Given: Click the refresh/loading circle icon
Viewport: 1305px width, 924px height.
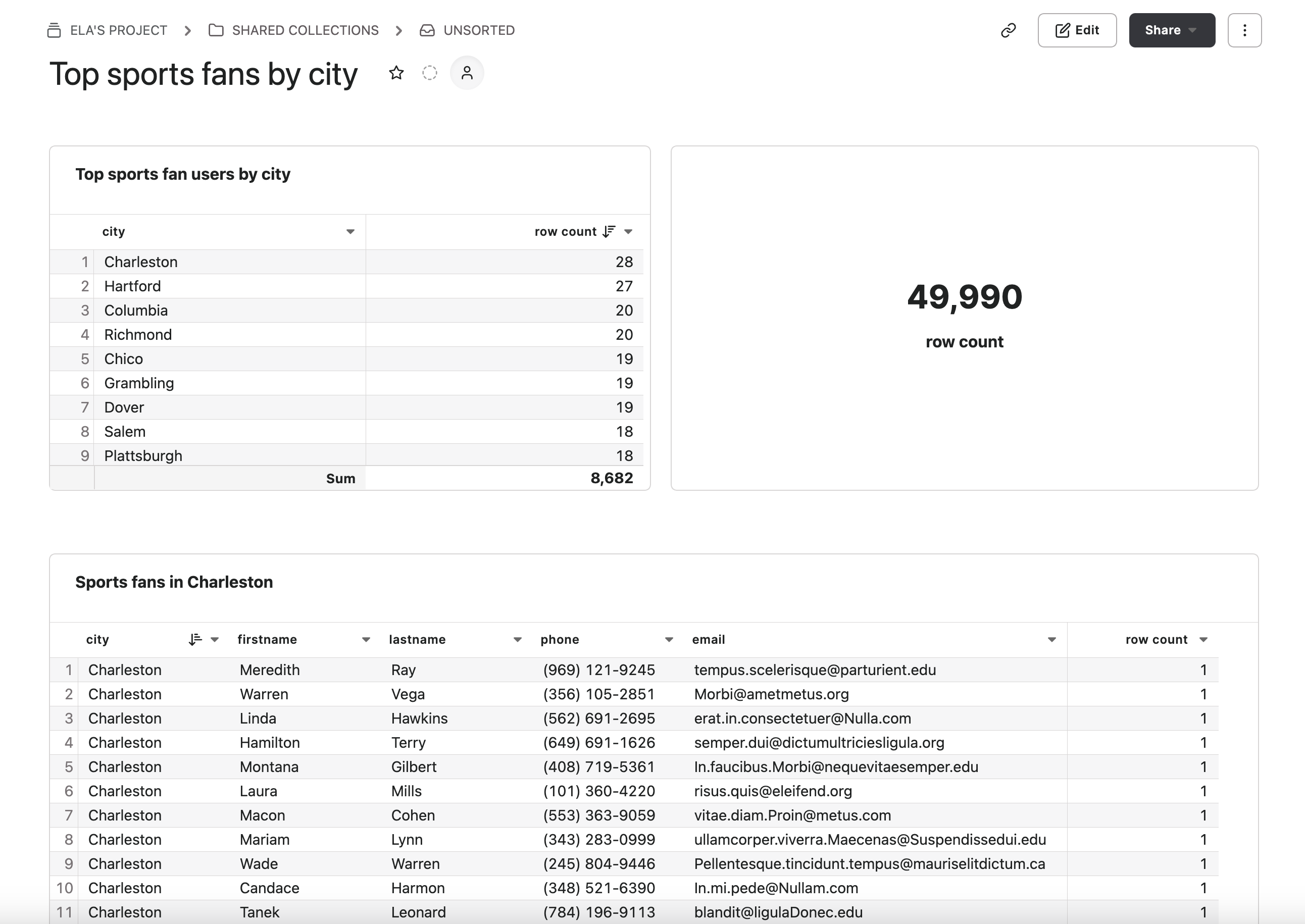Looking at the screenshot, I should (430, 73).
